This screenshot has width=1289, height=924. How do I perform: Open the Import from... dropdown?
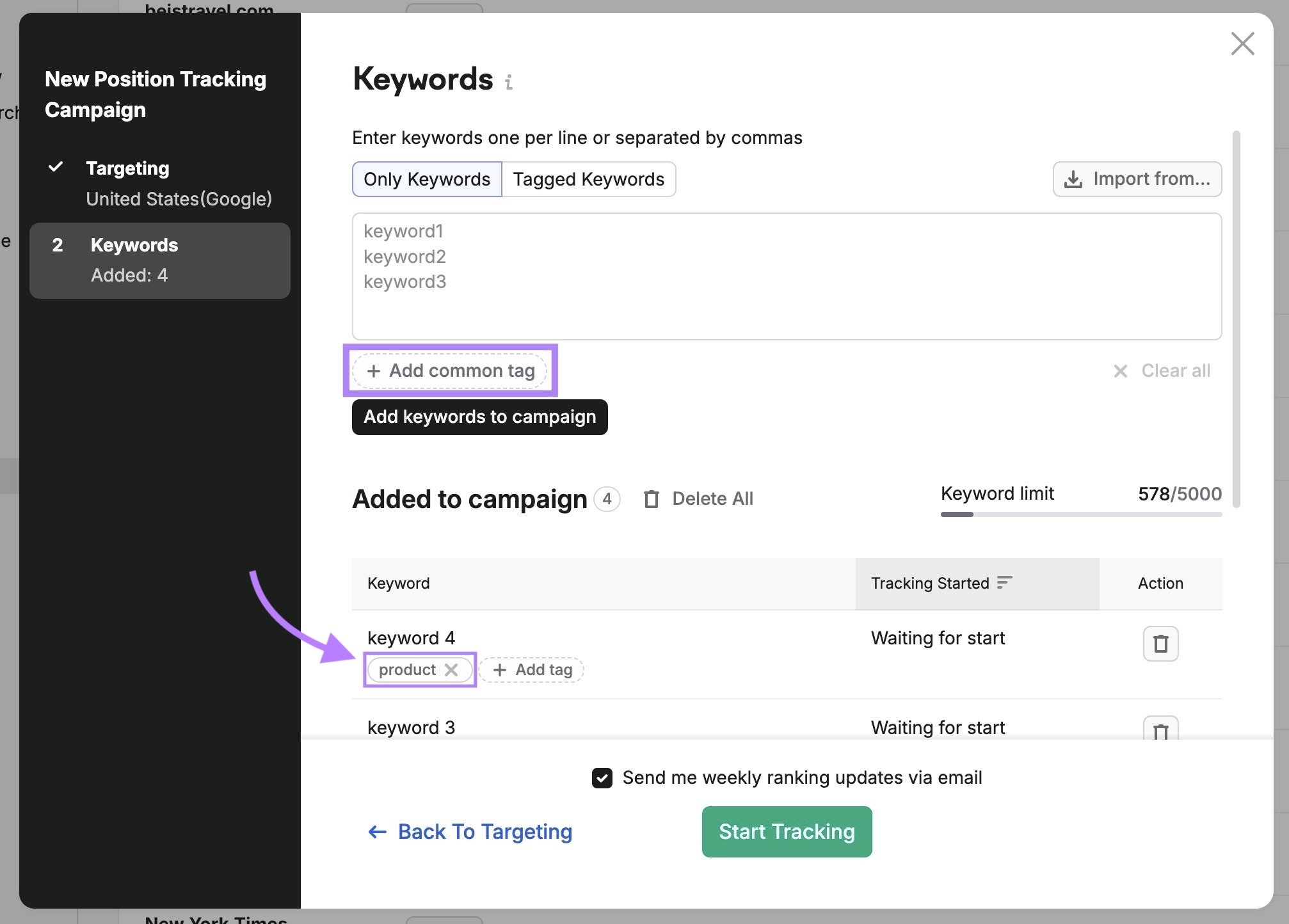tap(1137, 179)
